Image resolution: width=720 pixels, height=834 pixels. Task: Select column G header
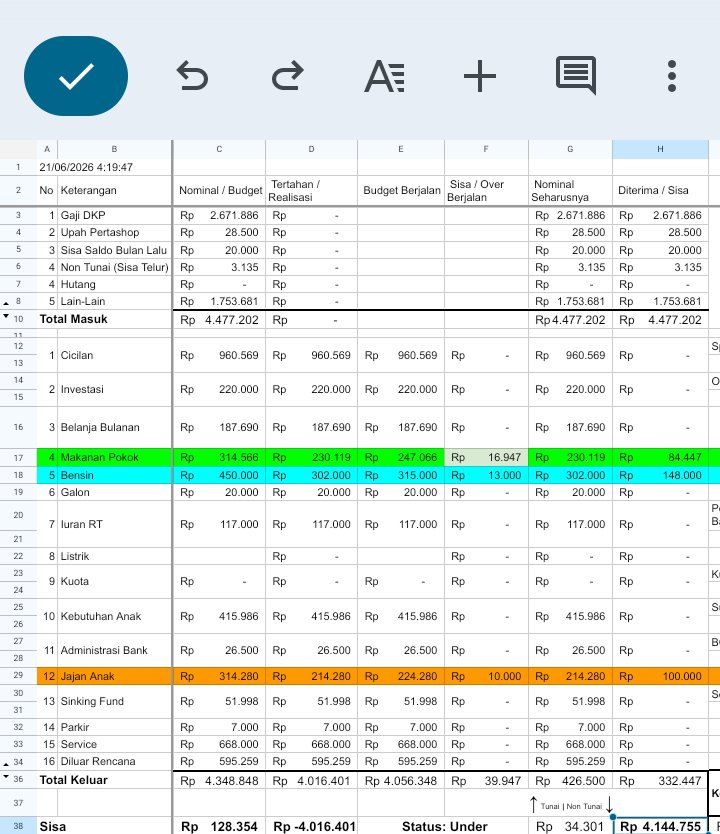(x=570, y=149)
